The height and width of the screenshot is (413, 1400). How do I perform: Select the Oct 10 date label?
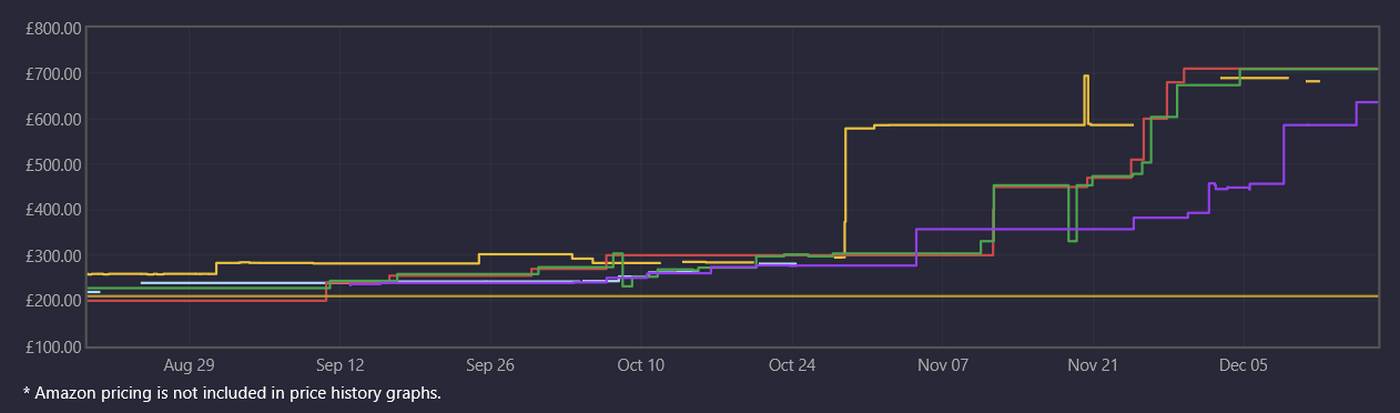641,366
